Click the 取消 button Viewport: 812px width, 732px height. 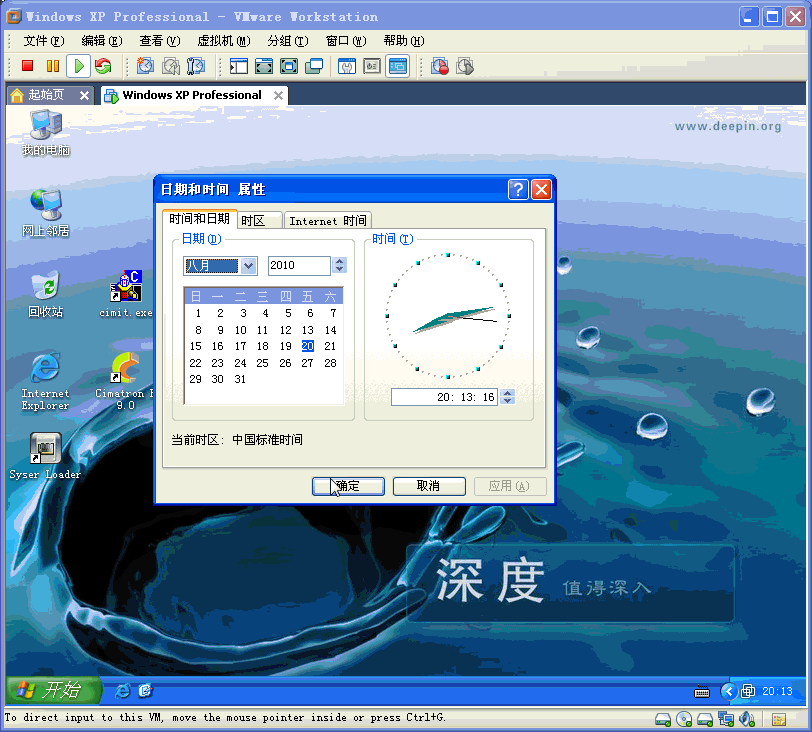[428, 486]
